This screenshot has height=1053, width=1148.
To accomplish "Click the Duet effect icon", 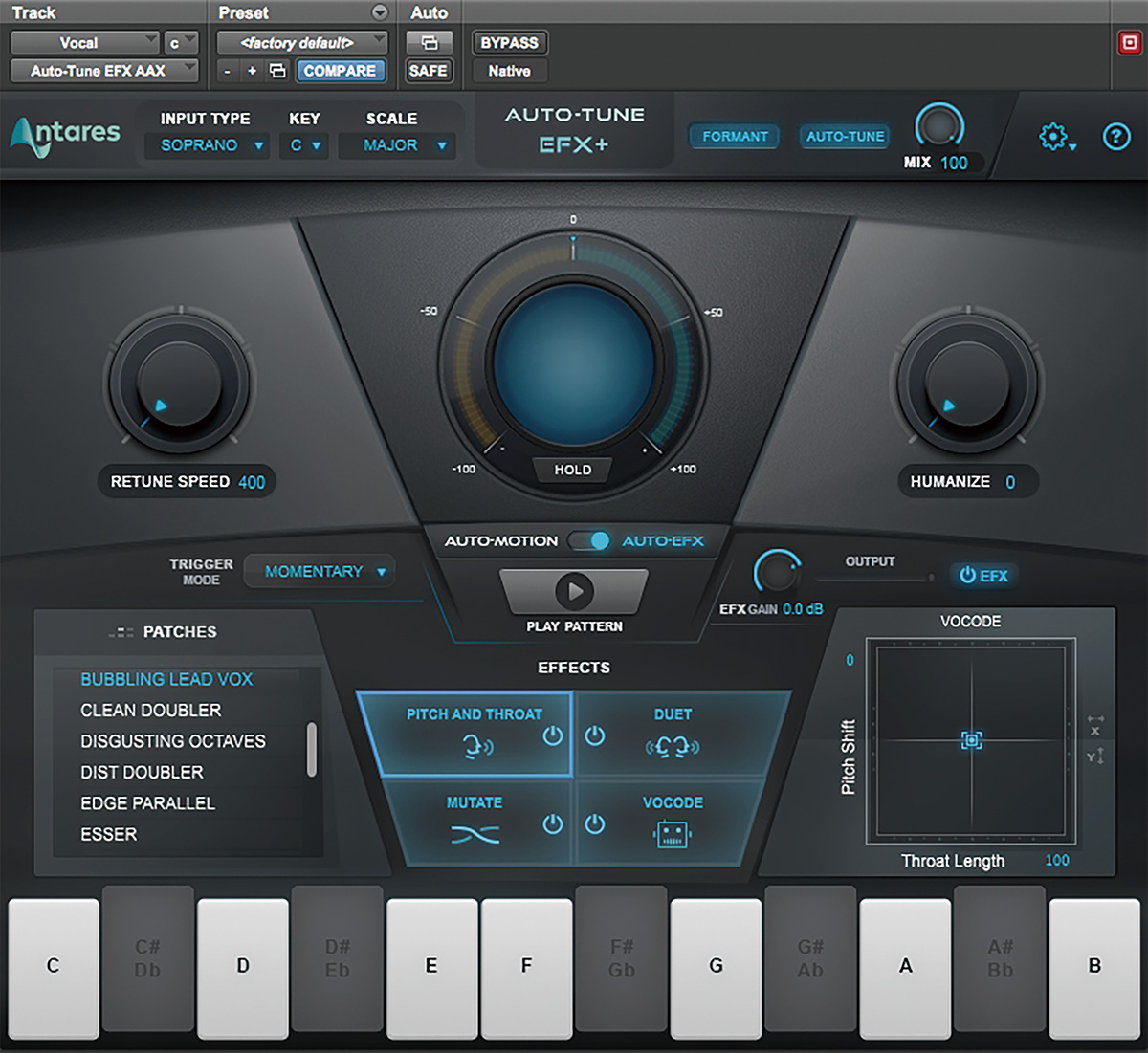I will [673, 747].
